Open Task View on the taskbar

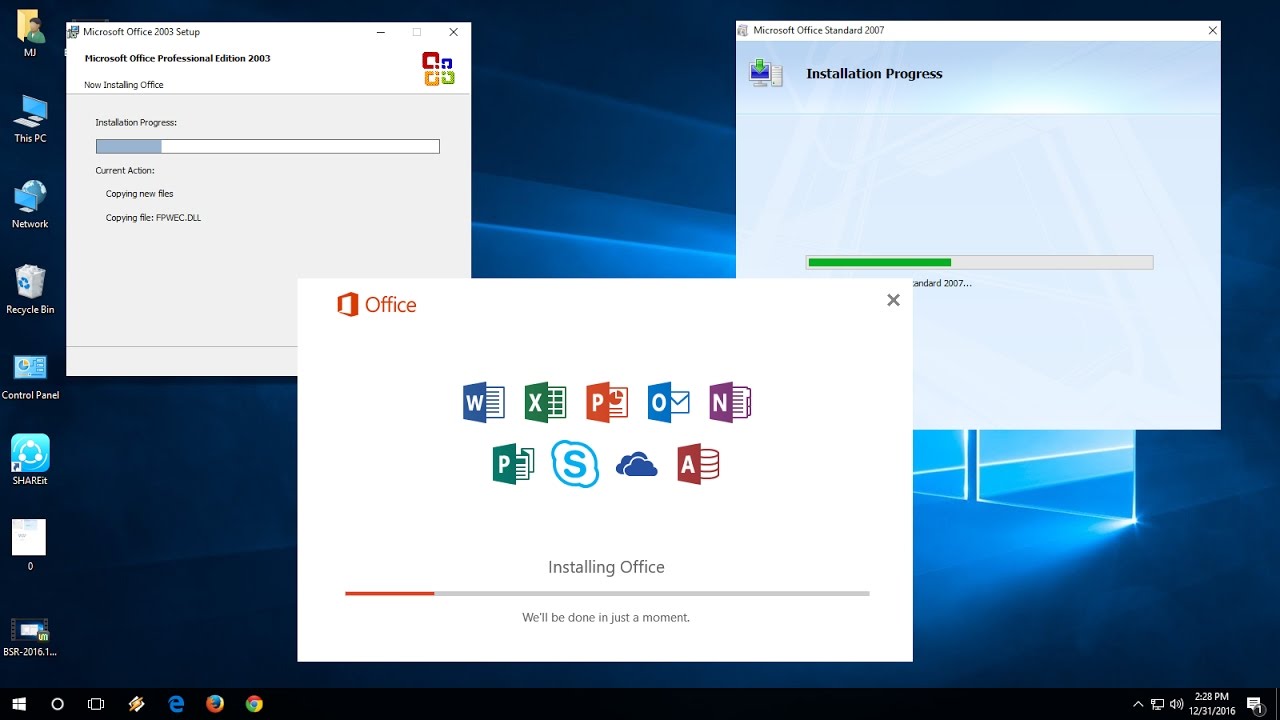point(96,704)
